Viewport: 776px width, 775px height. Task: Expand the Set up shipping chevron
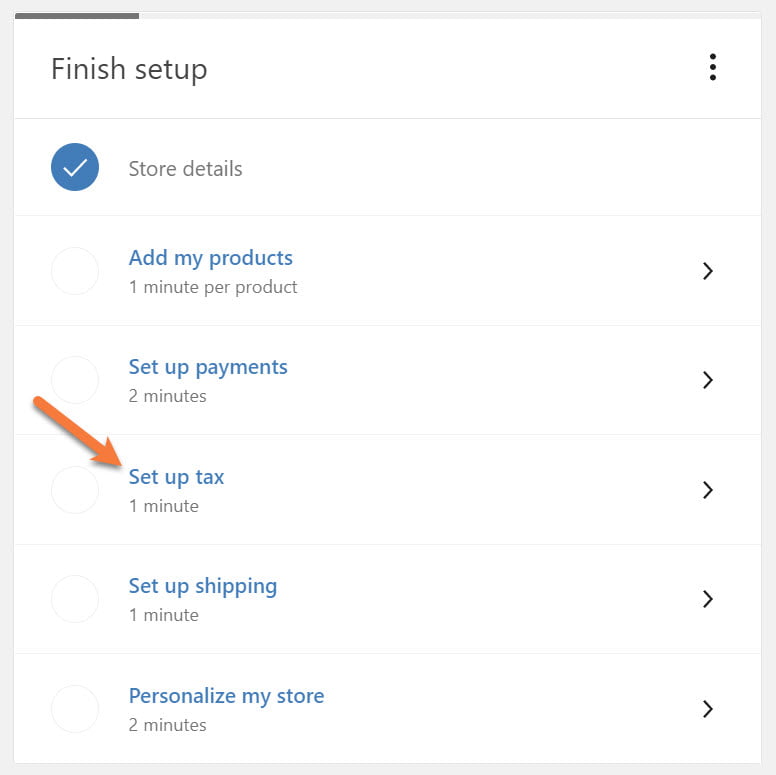click(x=707, y=599)
